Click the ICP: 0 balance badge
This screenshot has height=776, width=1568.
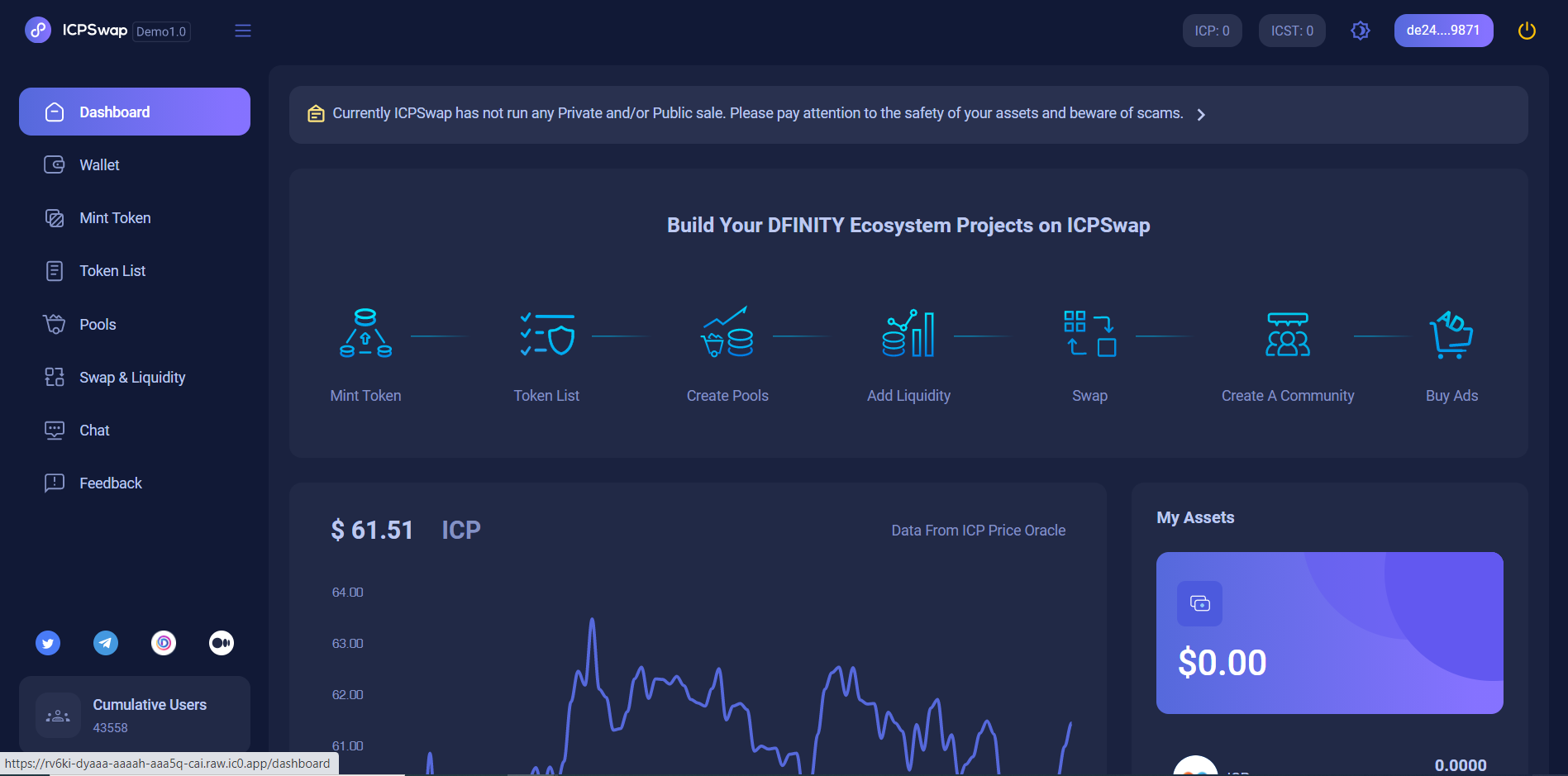pos(1212,31)
